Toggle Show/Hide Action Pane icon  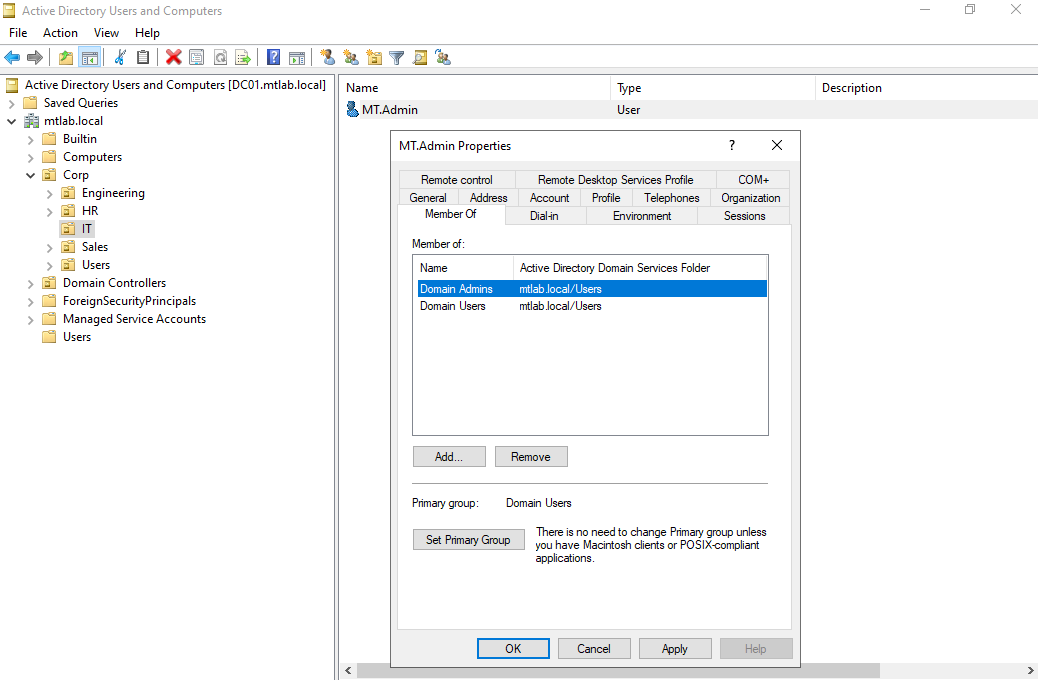tap(297, 58)
